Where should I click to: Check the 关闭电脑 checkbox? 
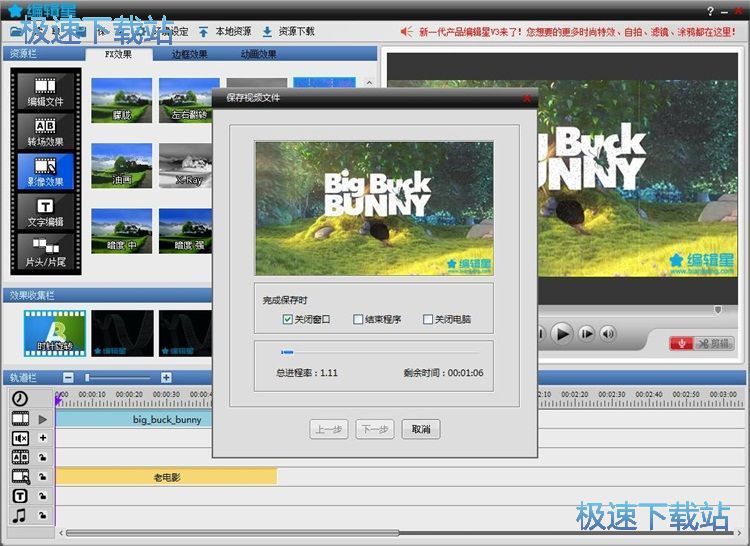click(428, 319)
